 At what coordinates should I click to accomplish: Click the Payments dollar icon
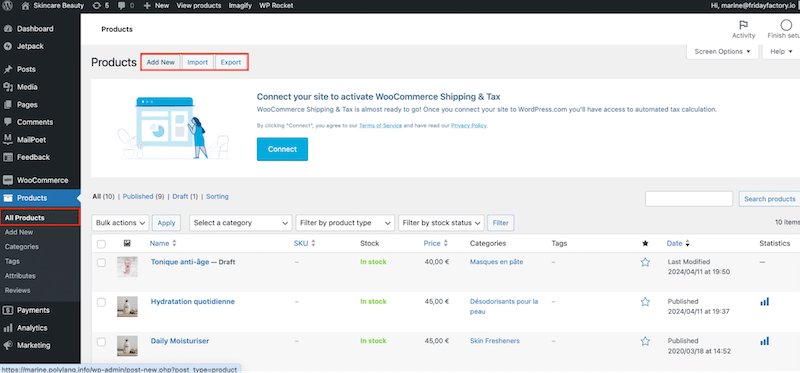tap(8, 310)
